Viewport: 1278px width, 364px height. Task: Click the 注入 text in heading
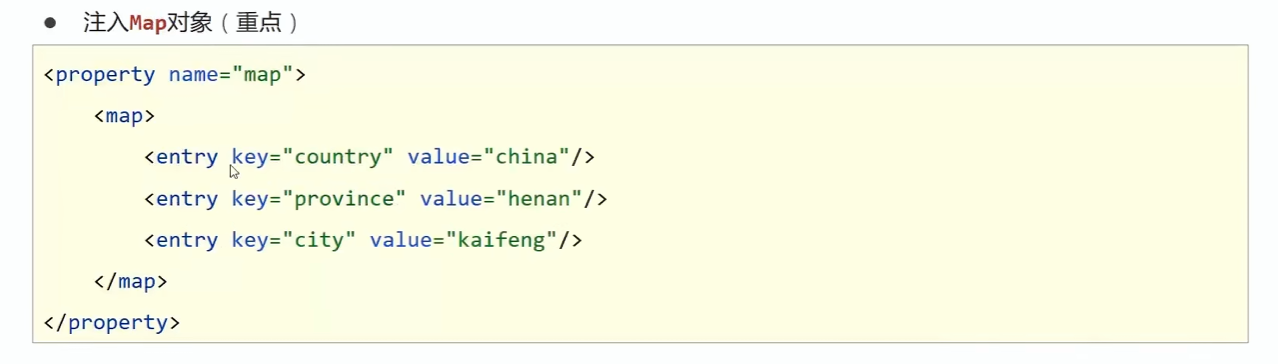[x=106, y=23]
